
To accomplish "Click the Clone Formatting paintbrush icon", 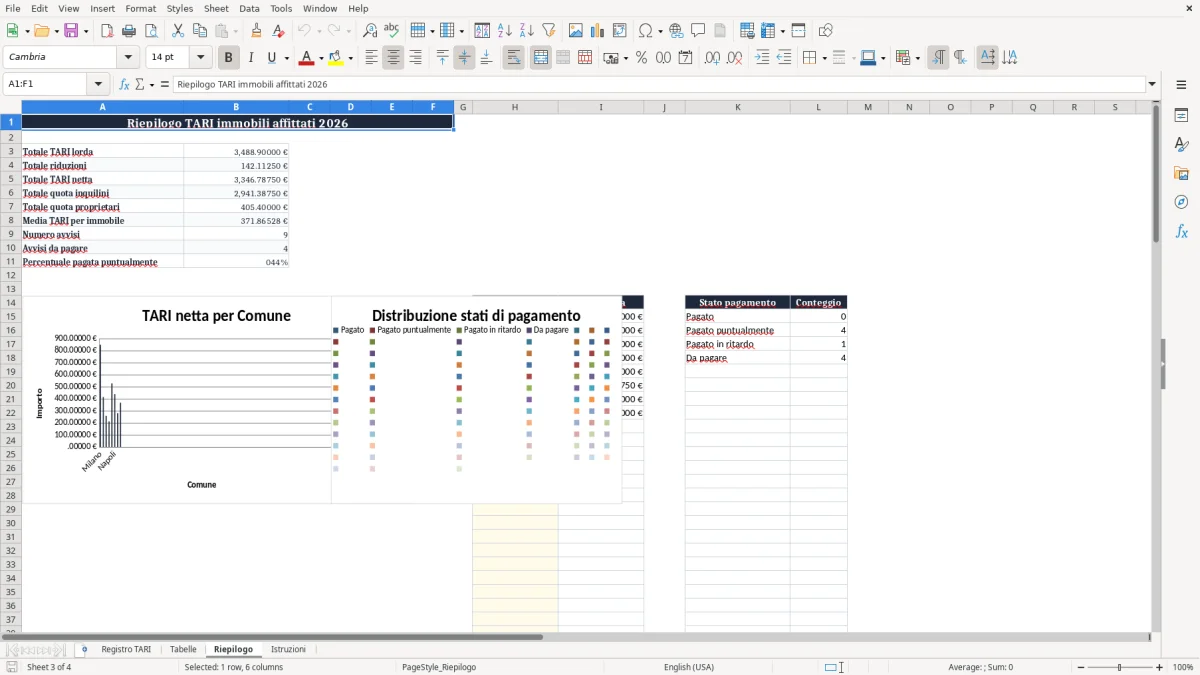I will click(x=257, y=31).
